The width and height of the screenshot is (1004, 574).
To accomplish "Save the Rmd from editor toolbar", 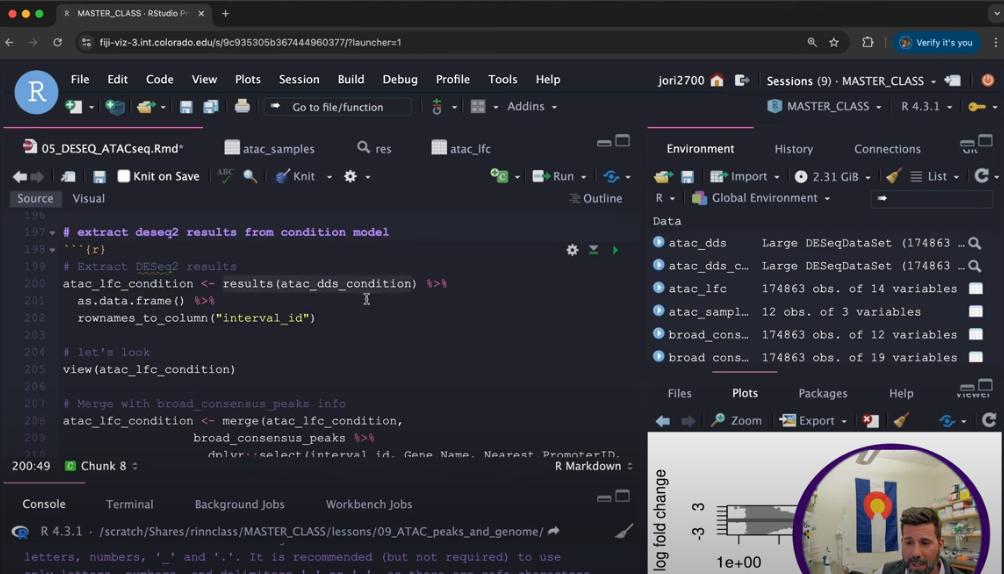I will 99,176.
